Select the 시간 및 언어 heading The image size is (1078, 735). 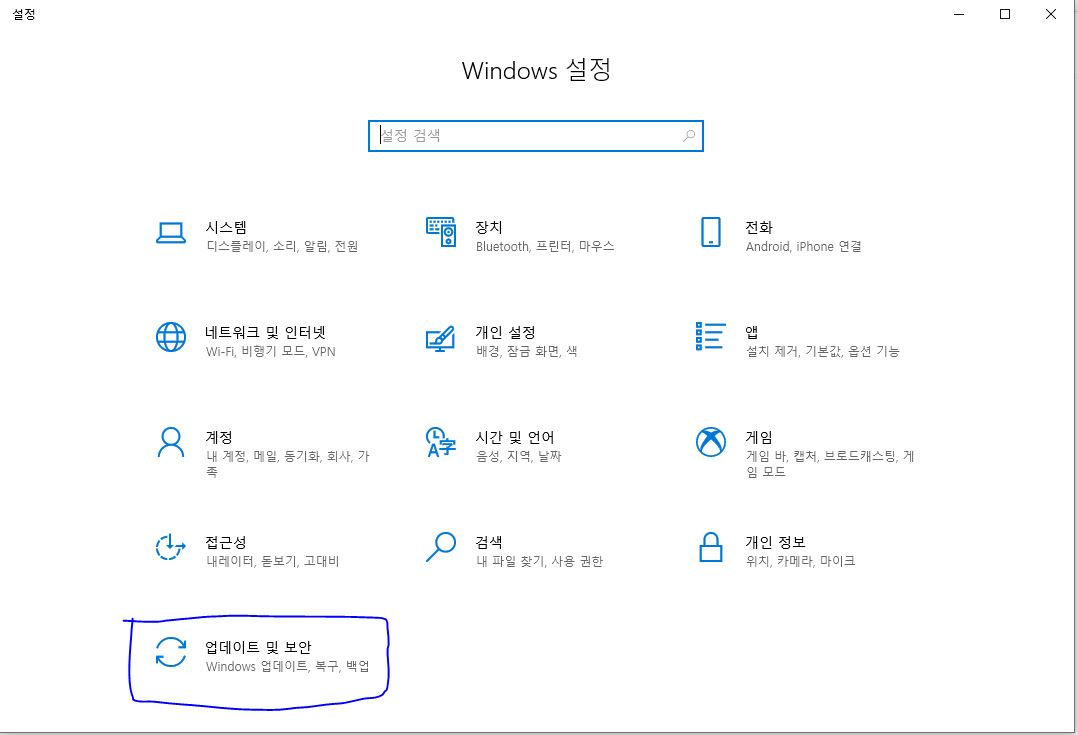515,437
